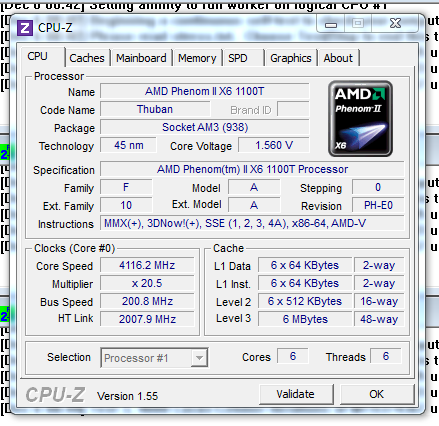
Task: Click the Level 2 size 6 x 512 KBytes
Action: (x=305, y=301)
